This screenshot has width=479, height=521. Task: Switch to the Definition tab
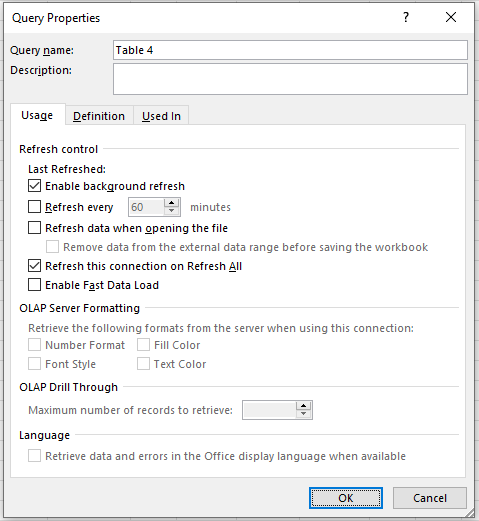[x=99, y=116]
